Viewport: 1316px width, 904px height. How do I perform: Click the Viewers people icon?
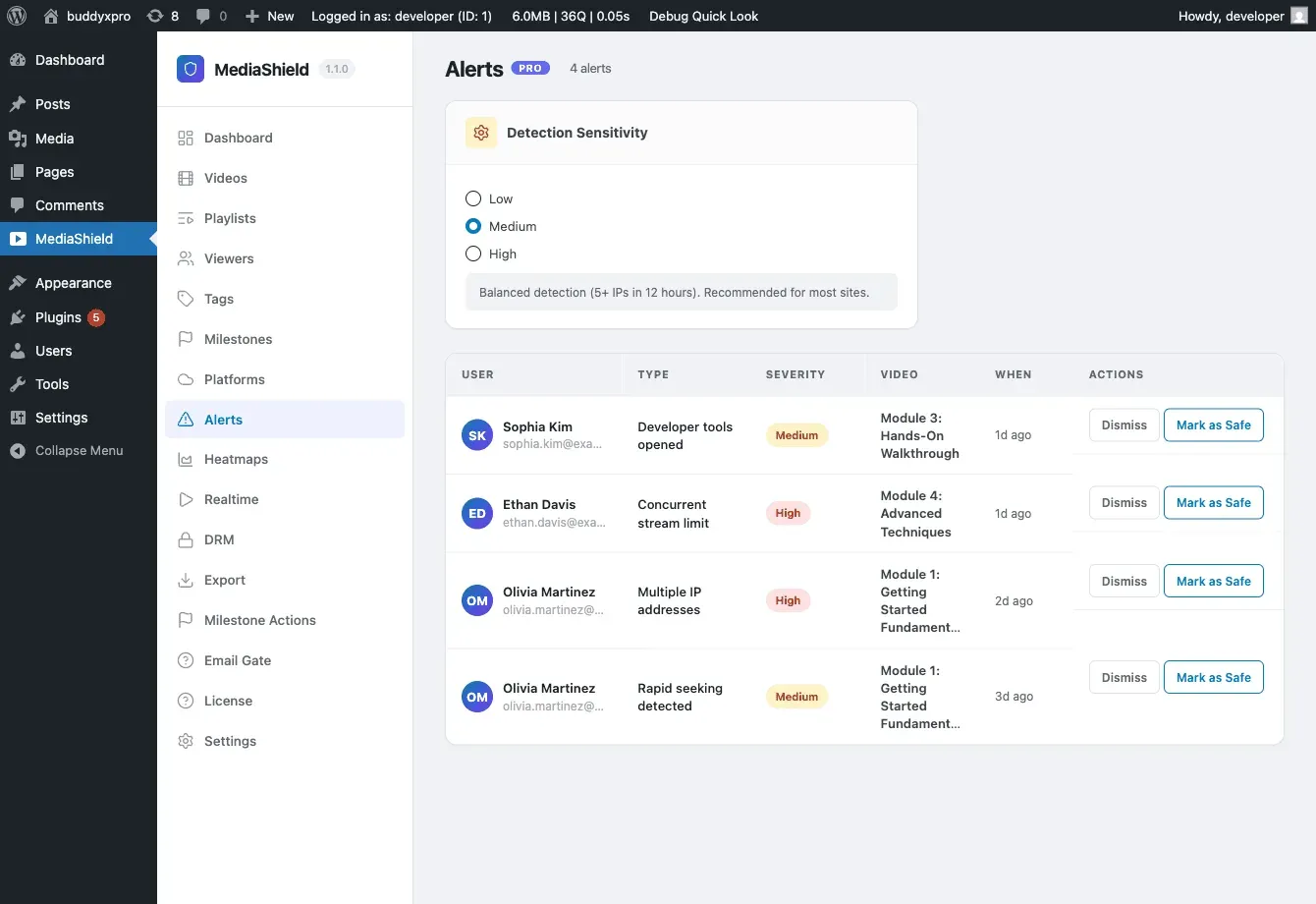[x=186, y=258]
